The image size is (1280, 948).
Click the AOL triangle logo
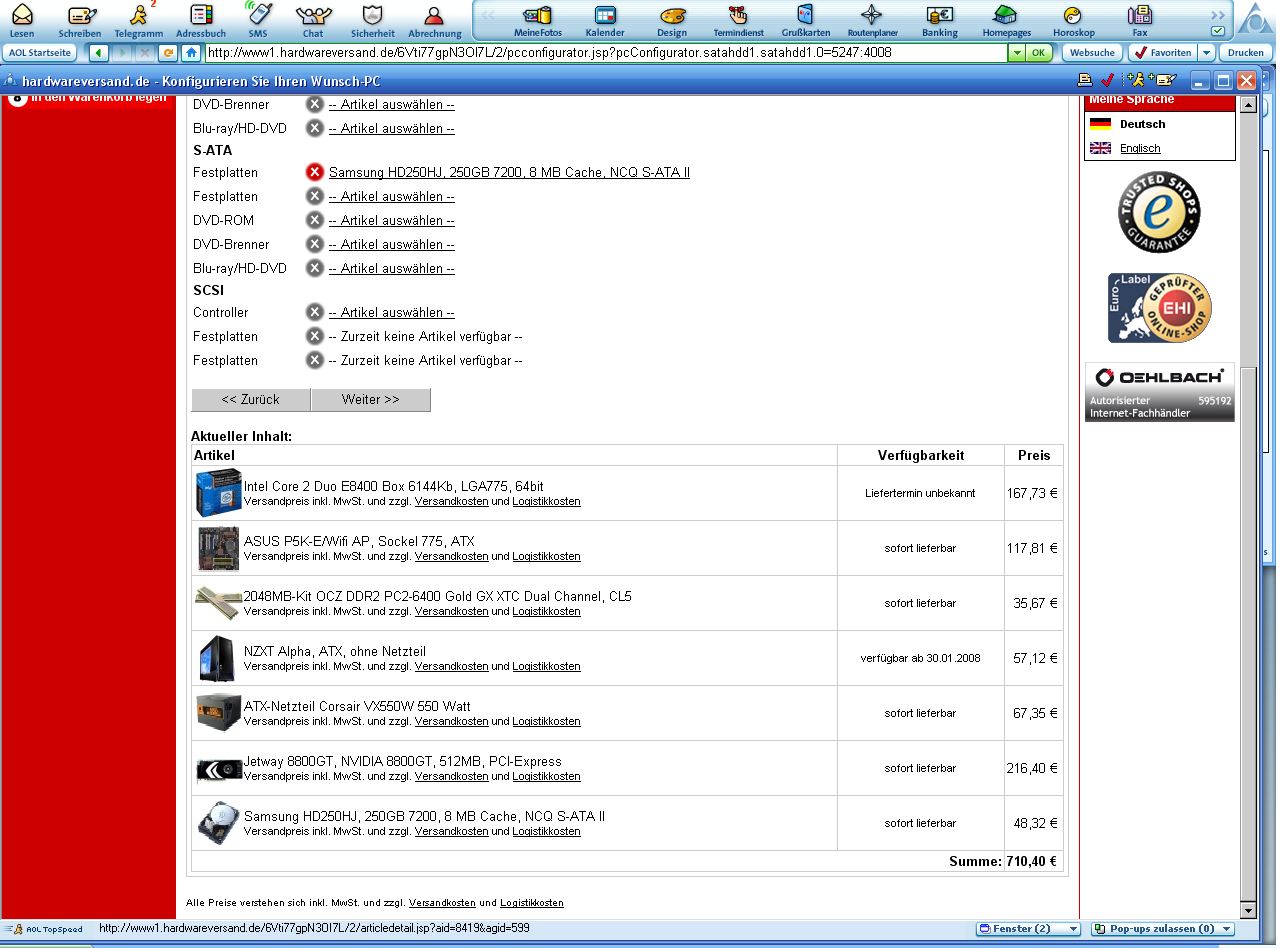coord(1256,21)
